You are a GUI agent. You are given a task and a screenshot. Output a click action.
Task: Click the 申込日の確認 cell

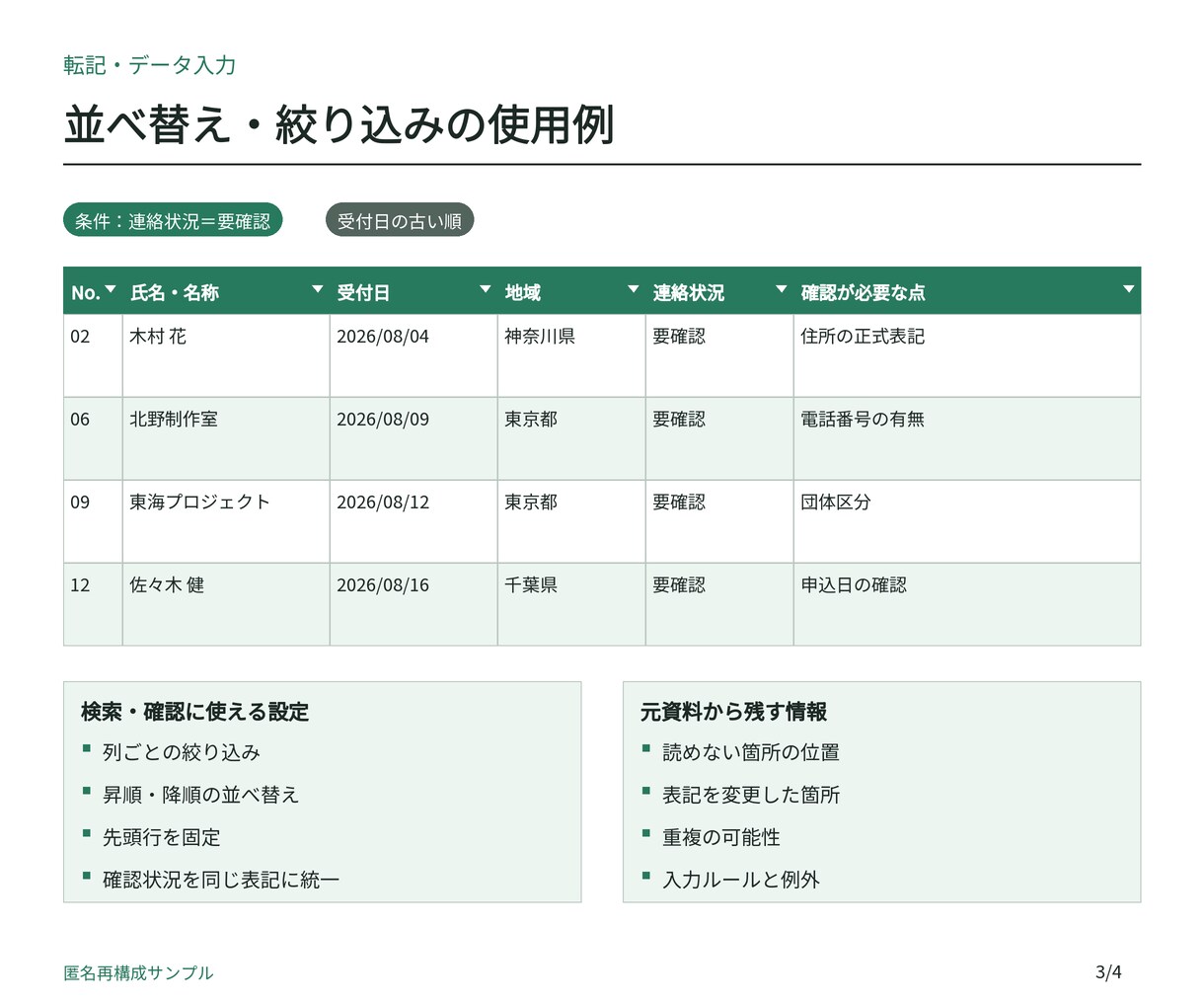pyautogui.click(x=967, y=604)
